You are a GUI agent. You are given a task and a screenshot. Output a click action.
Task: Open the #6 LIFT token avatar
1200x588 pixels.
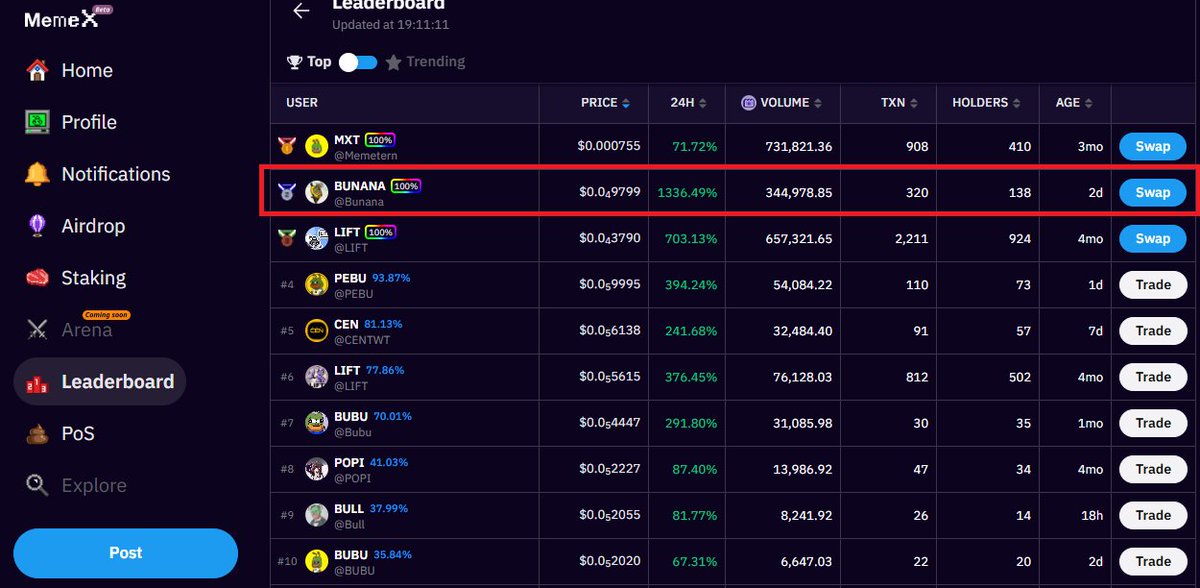click(317, 376)
